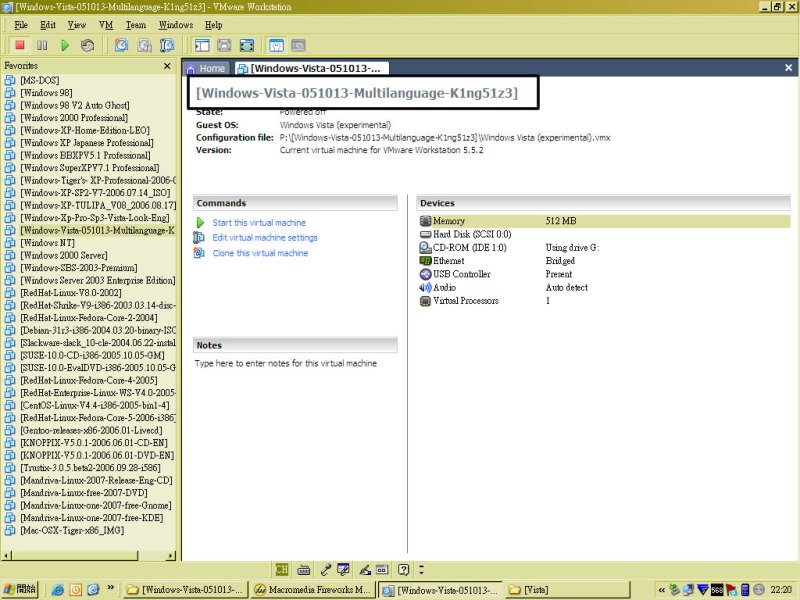Open the Snapshot Manager toolbar icon
The height and width of the screenshot is (600, 800).
click(167, 45)
